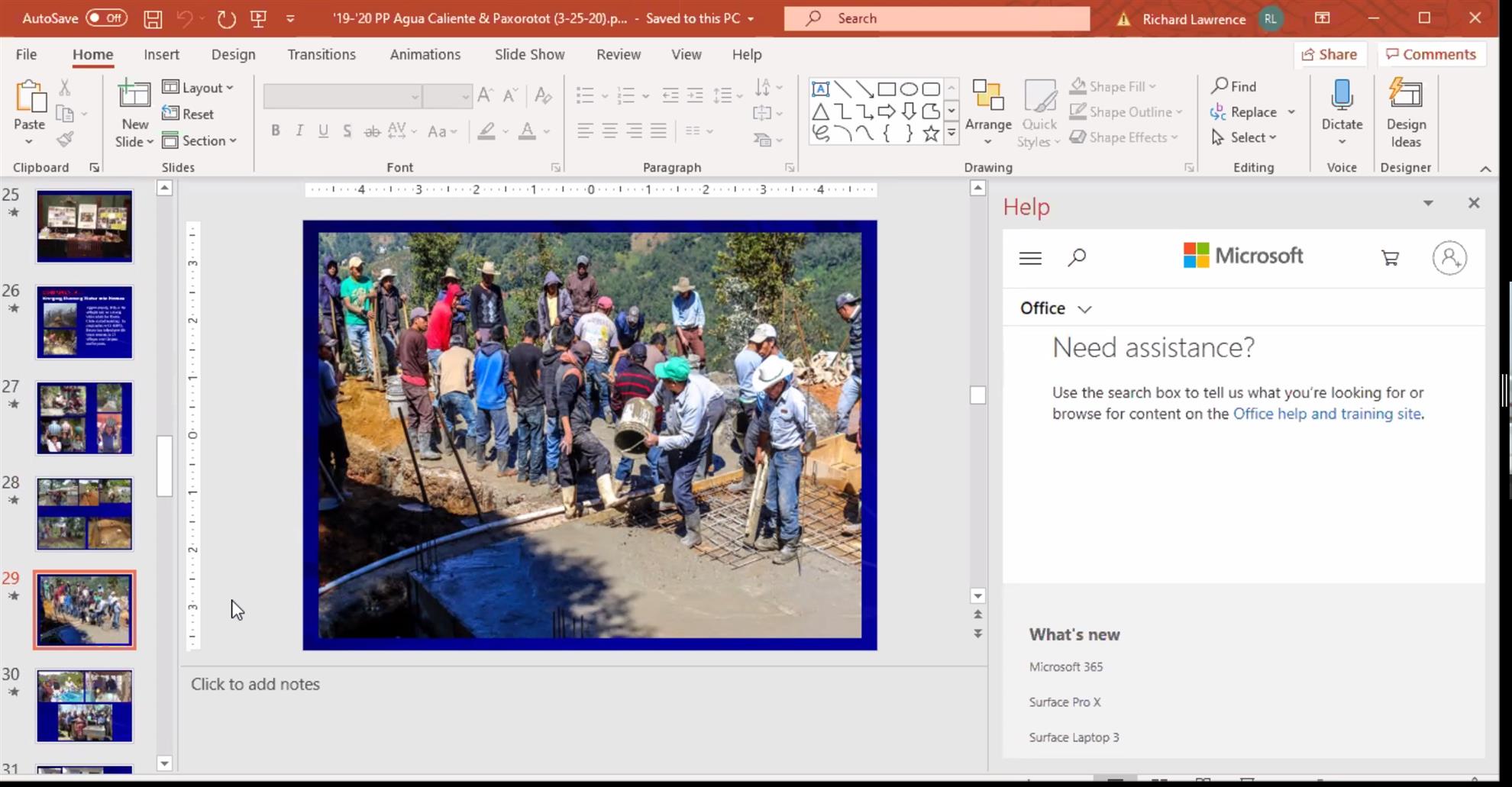Toggle Italic formatting button
This screenshot has width=1512, height=787.
coord(299,131)
